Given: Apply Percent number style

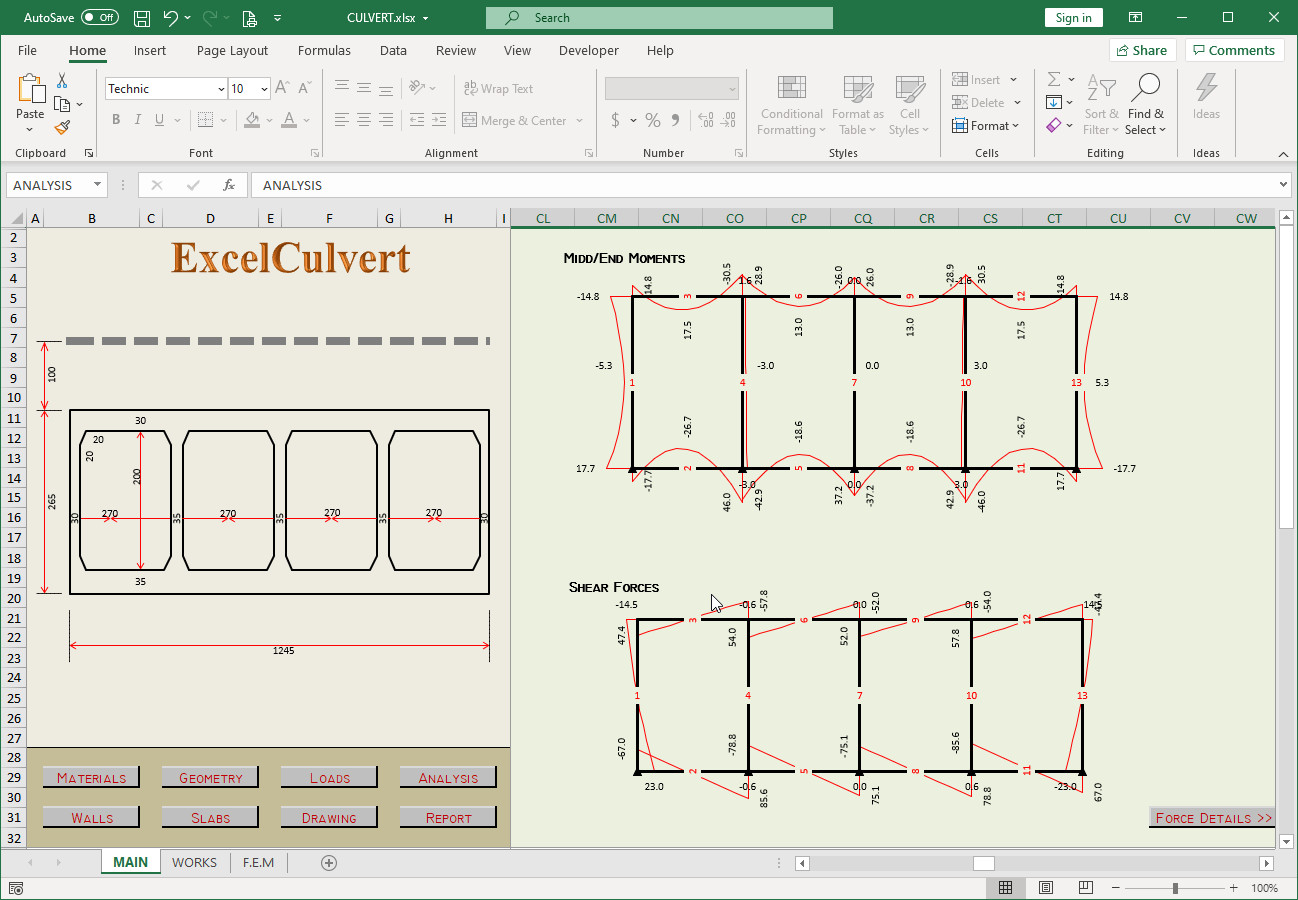Looking at the screenshot, I should 651,120.
